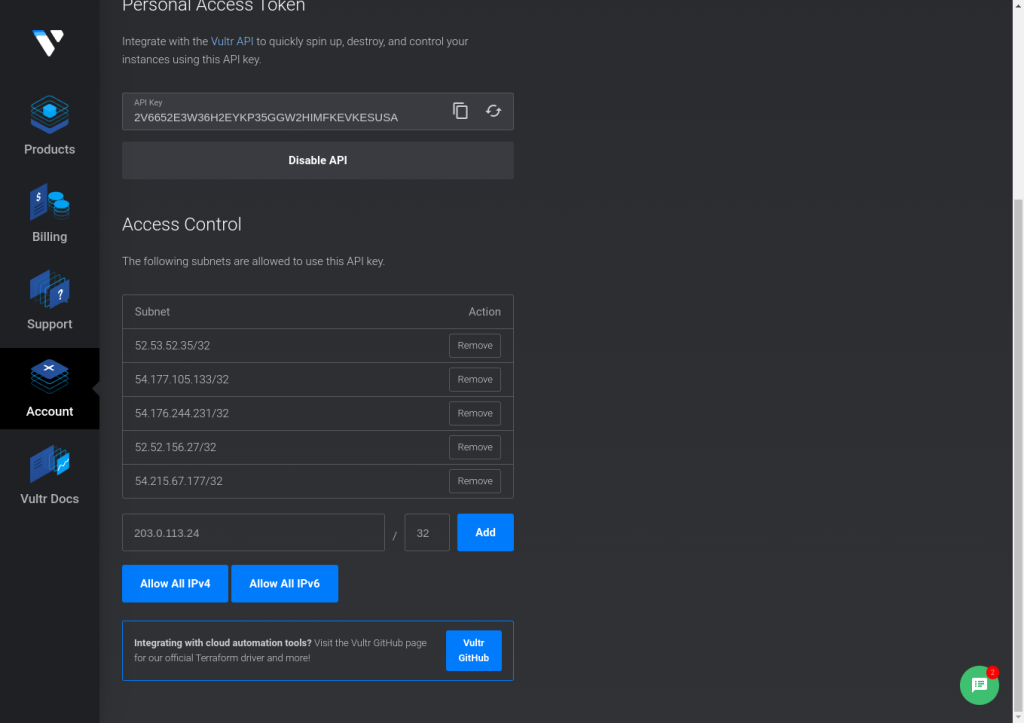The height and width of the screenshot is (723, 1024).
Task: Disable API with the wide button
Action: click(318, 161)
